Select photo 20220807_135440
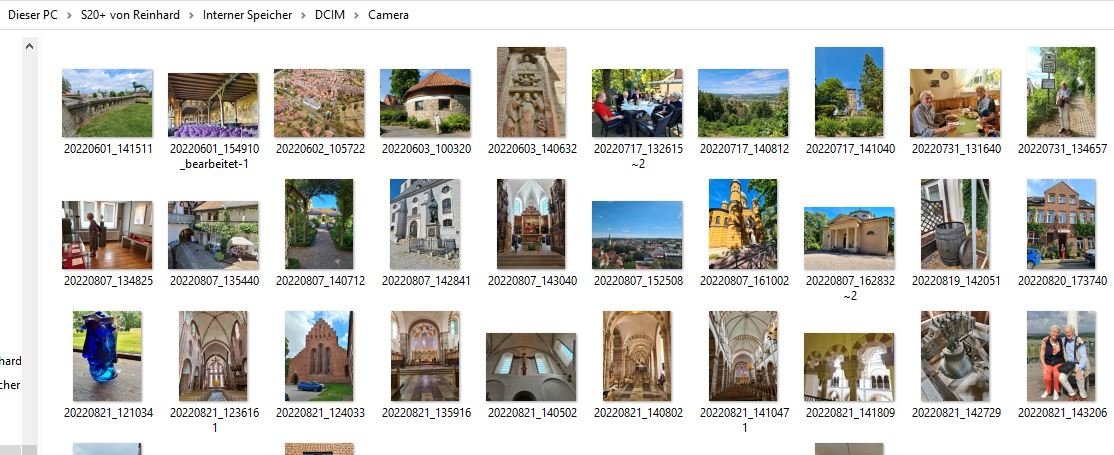The width and height of the screenshot is (1114, 455). pyautogui.click(x=213, y=235)
